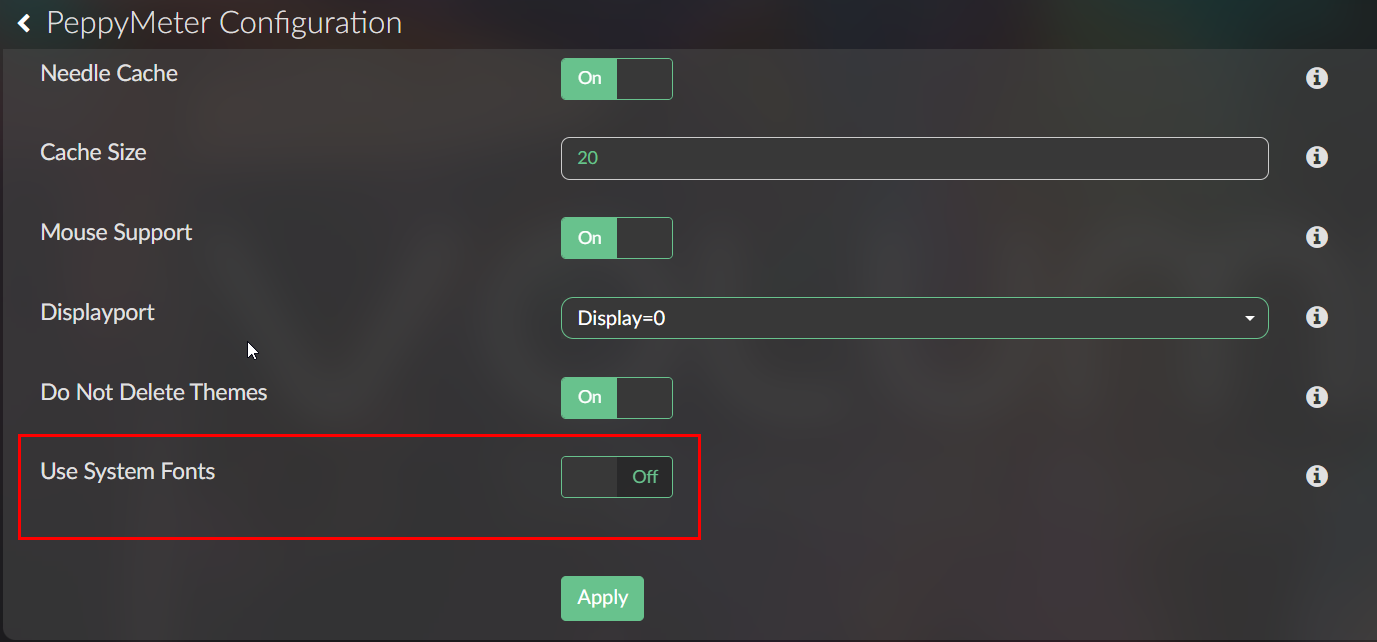The width and height of the screenshot is (1377, 642).
Task: Click the Displayport dropdown caret arrow
Action: tap(1249, 319)
